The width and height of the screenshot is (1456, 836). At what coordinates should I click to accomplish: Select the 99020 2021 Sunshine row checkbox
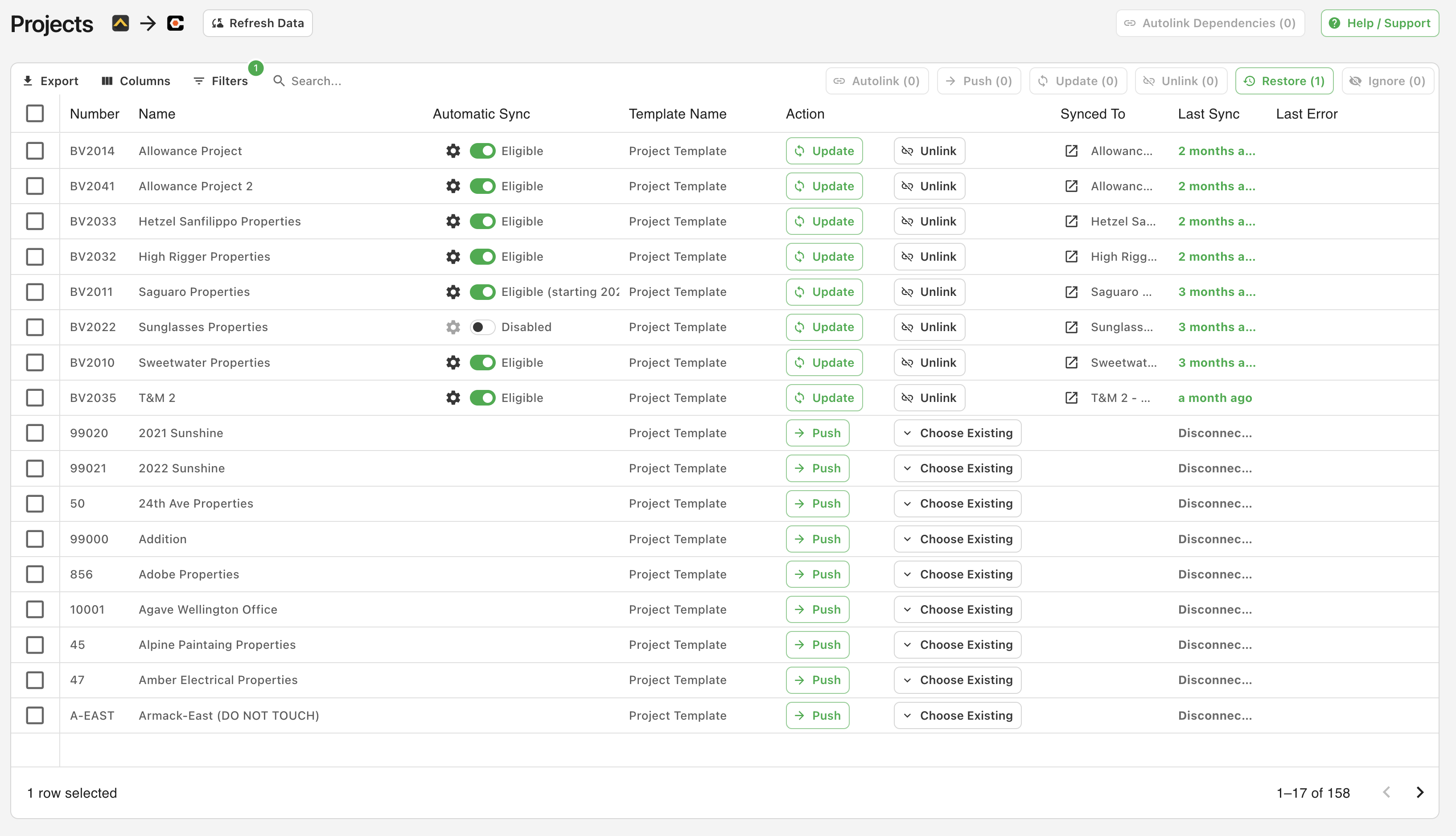(x=35, y=433)
